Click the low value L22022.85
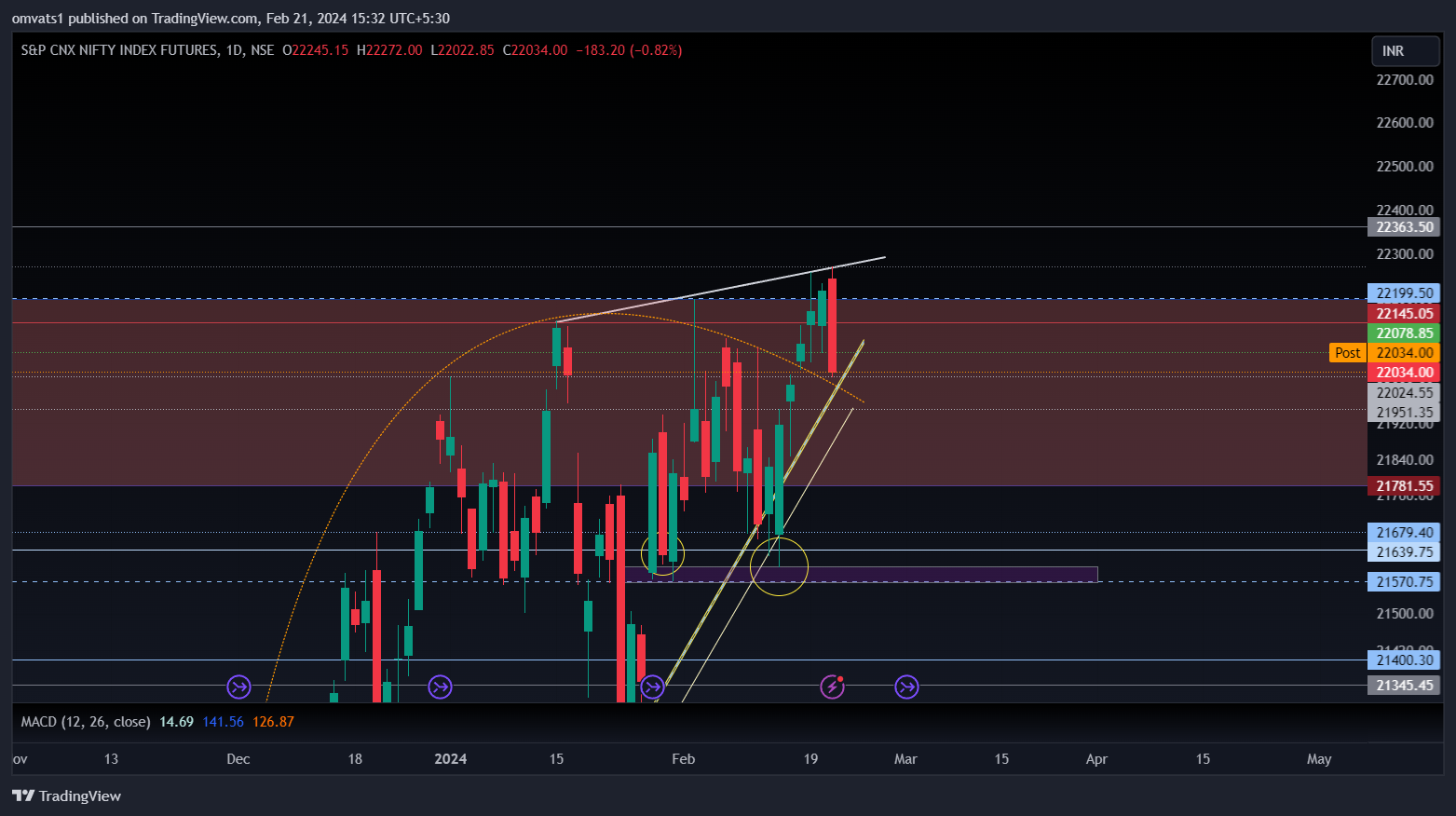 pos(462,50)
